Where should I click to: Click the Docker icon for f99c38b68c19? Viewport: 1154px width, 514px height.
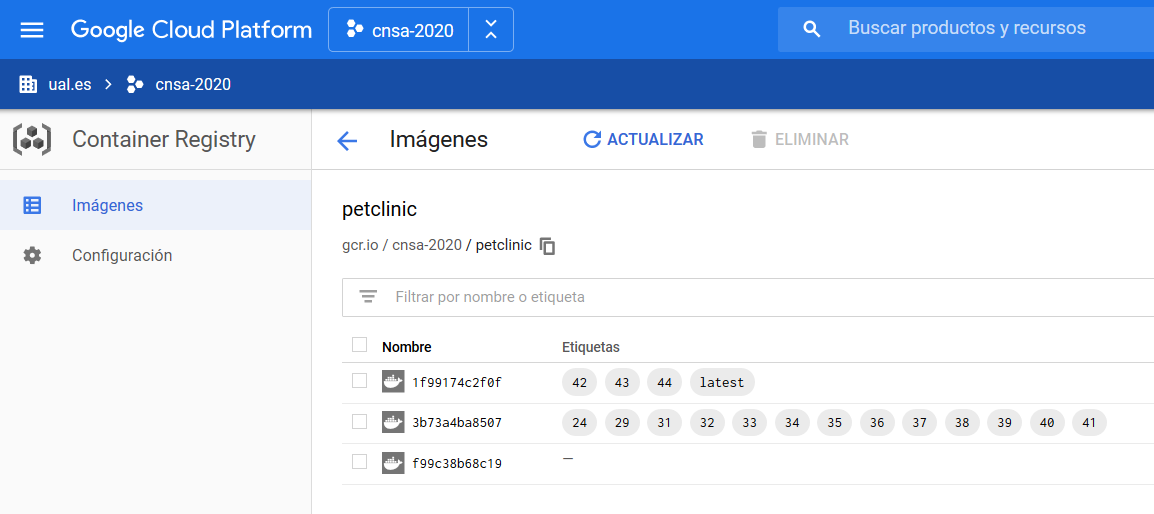click(x=393, y=463)
